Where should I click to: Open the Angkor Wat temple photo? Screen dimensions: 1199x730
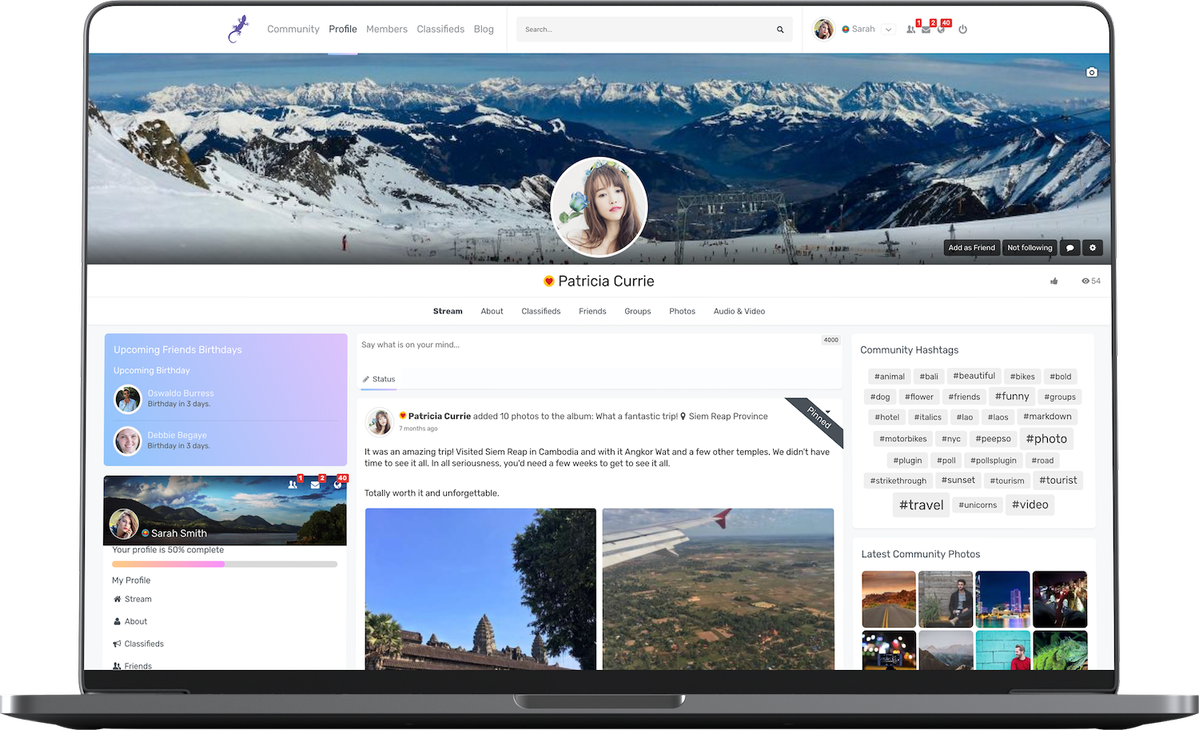point(480,588)
